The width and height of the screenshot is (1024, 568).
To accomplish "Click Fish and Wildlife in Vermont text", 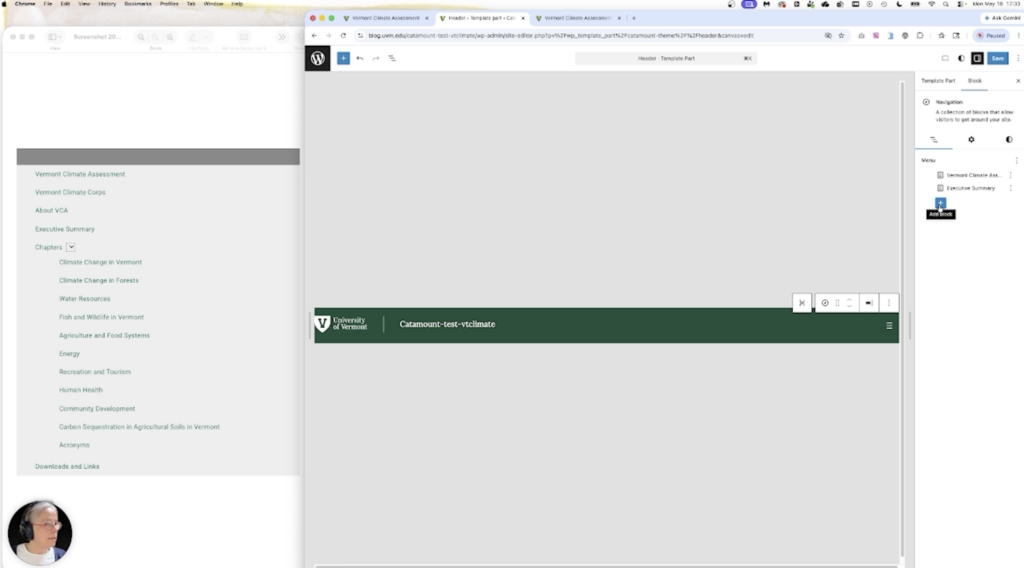I will tap(101, 317).
